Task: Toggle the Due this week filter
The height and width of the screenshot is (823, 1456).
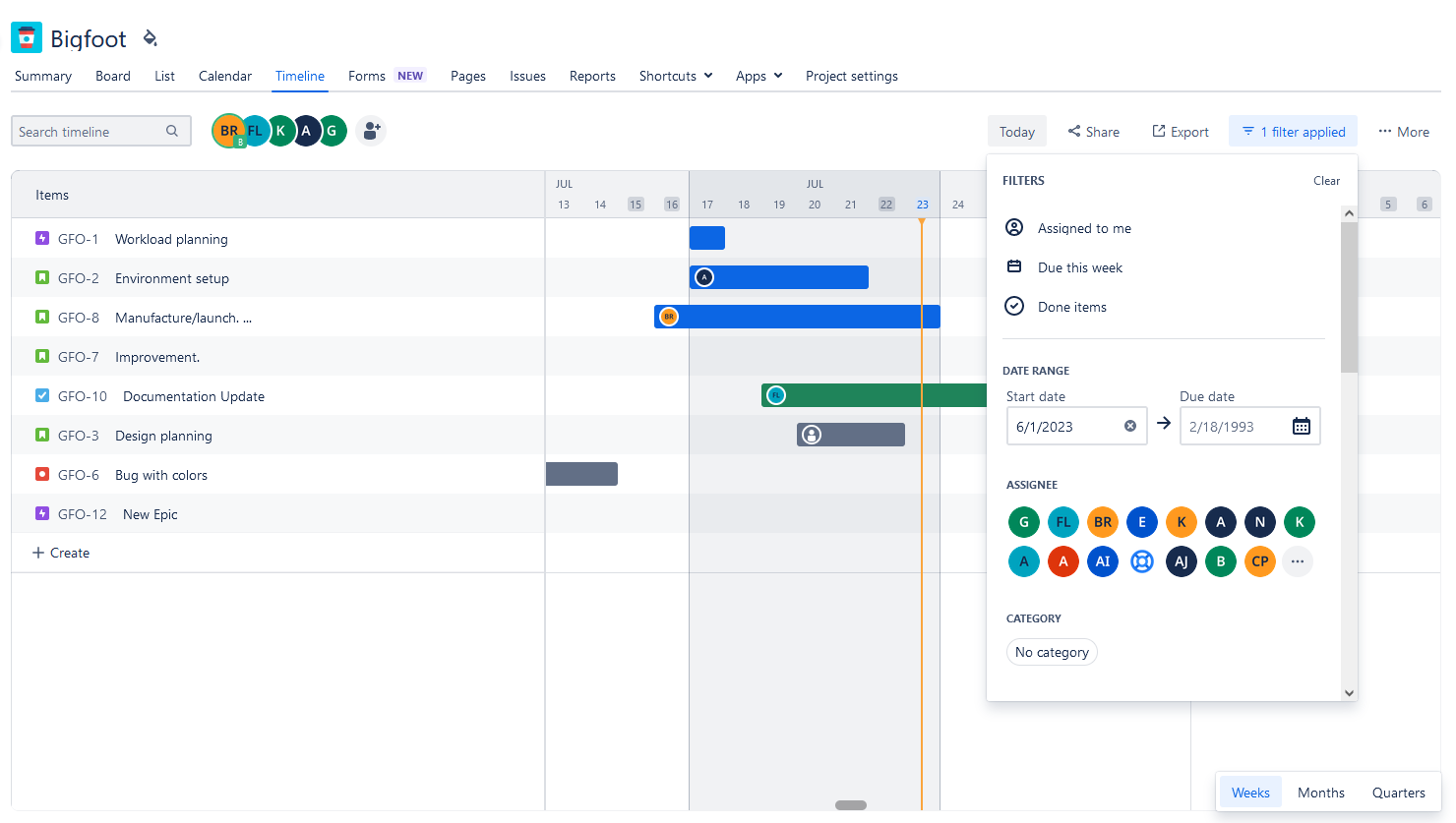Action: [1079, 266]
